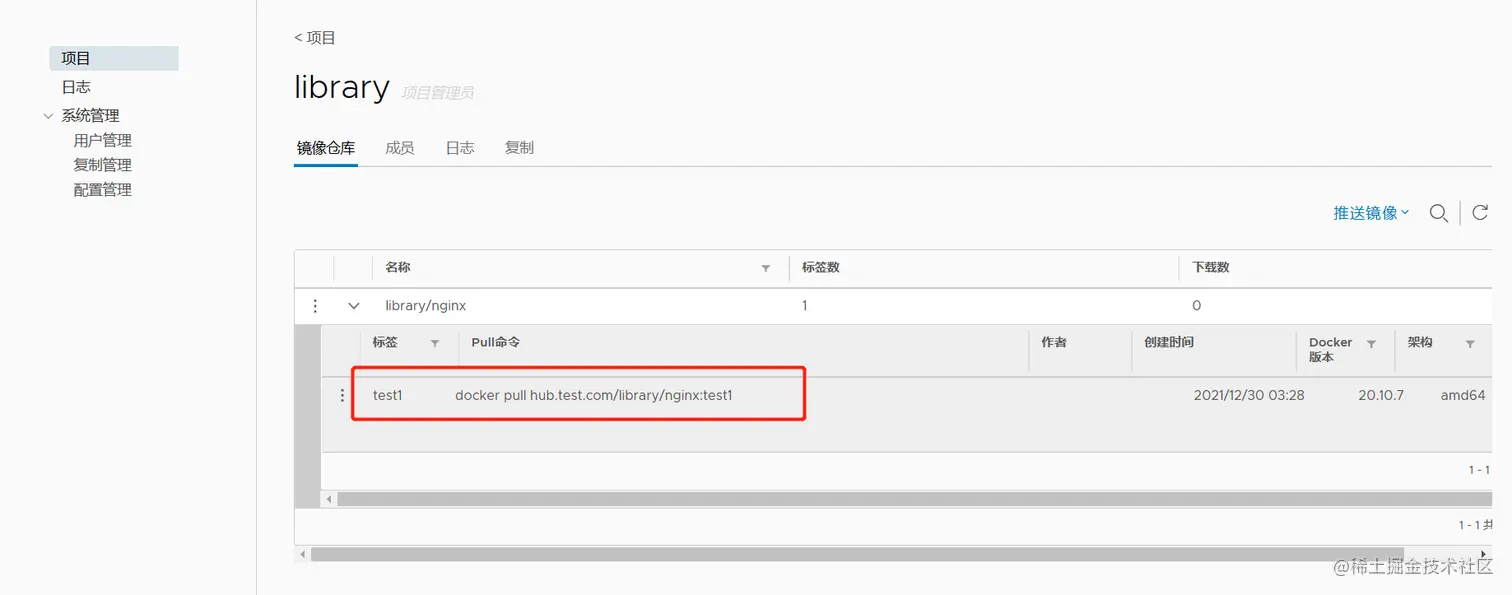Screen dimensions: 1512x595
Task: Filter by the Docker 版本 filter icon
Action: pos(1372,343)
